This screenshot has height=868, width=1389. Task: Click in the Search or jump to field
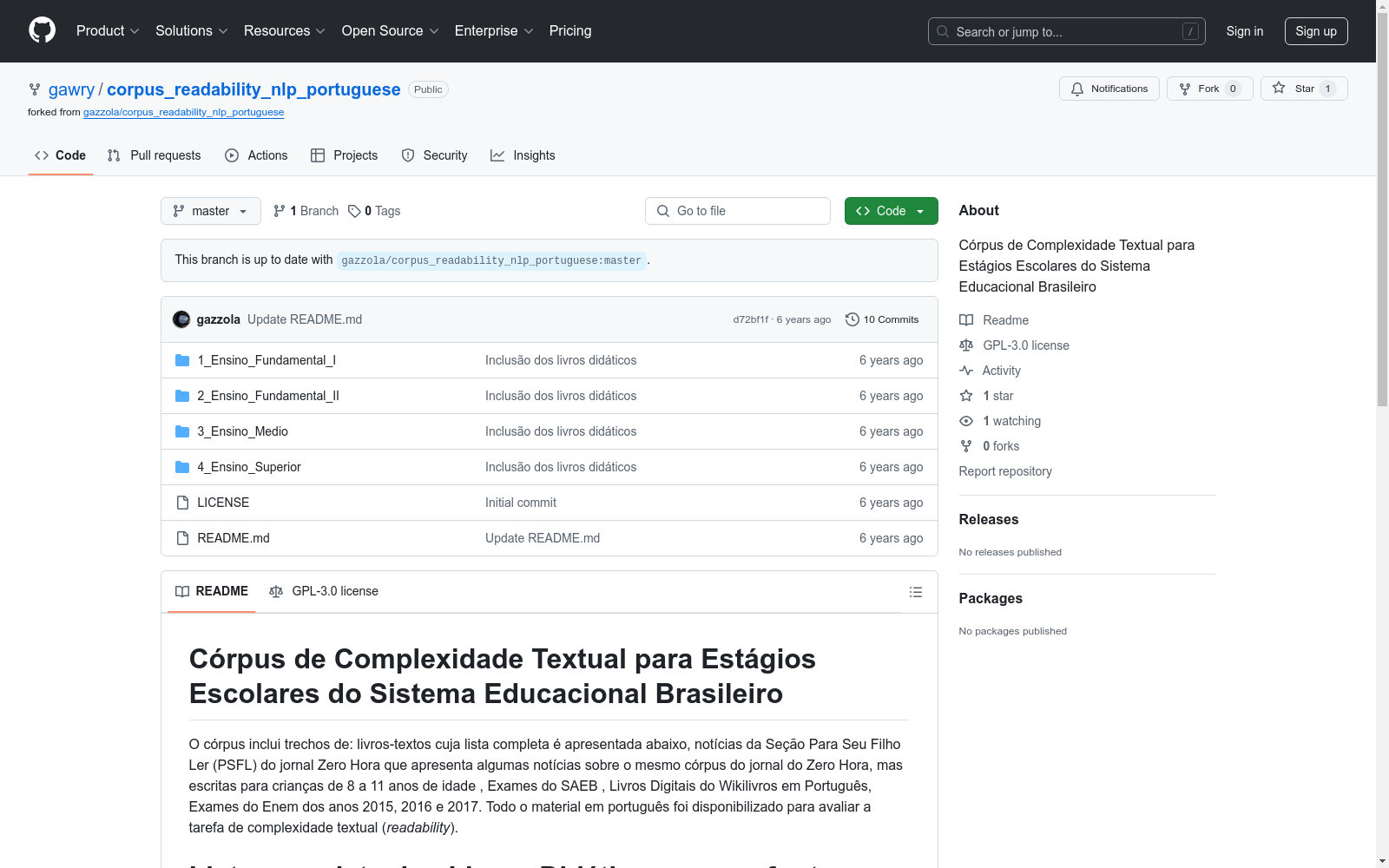pos(1067,31)
